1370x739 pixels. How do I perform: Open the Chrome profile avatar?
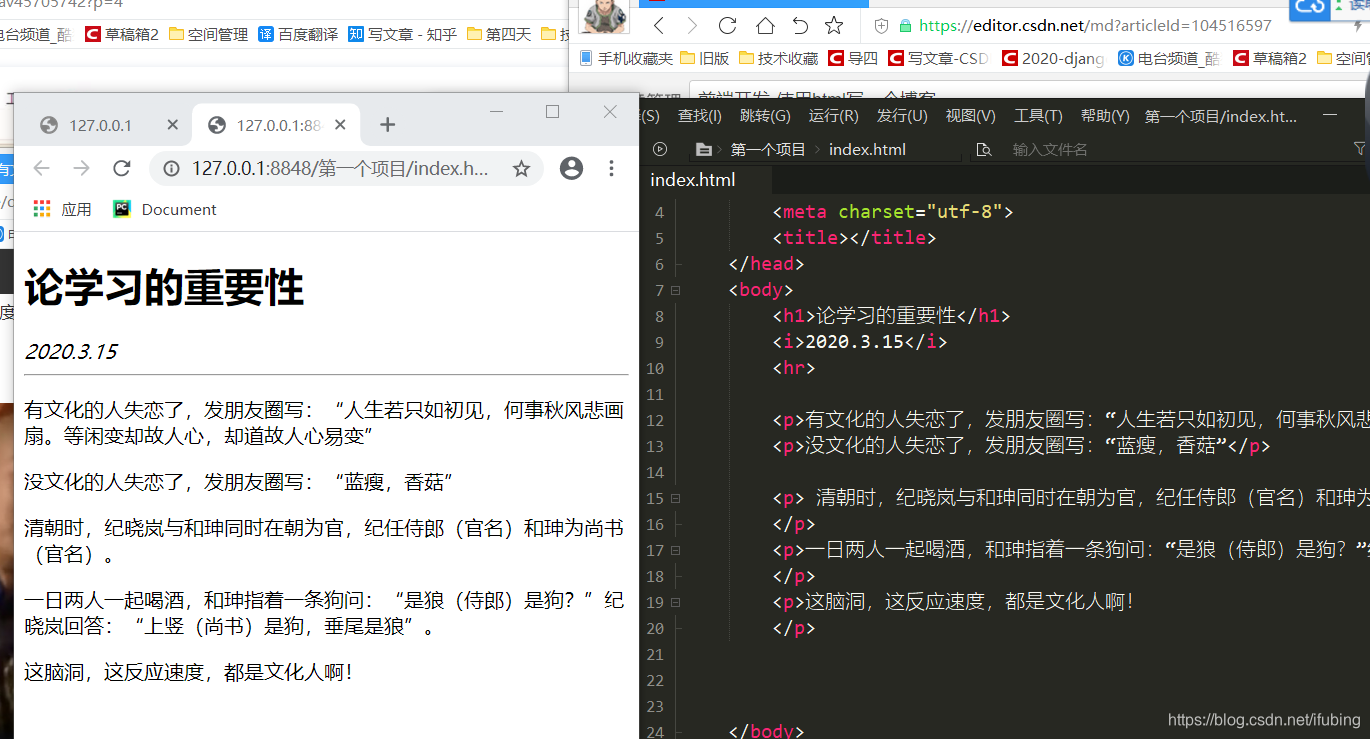571,168
